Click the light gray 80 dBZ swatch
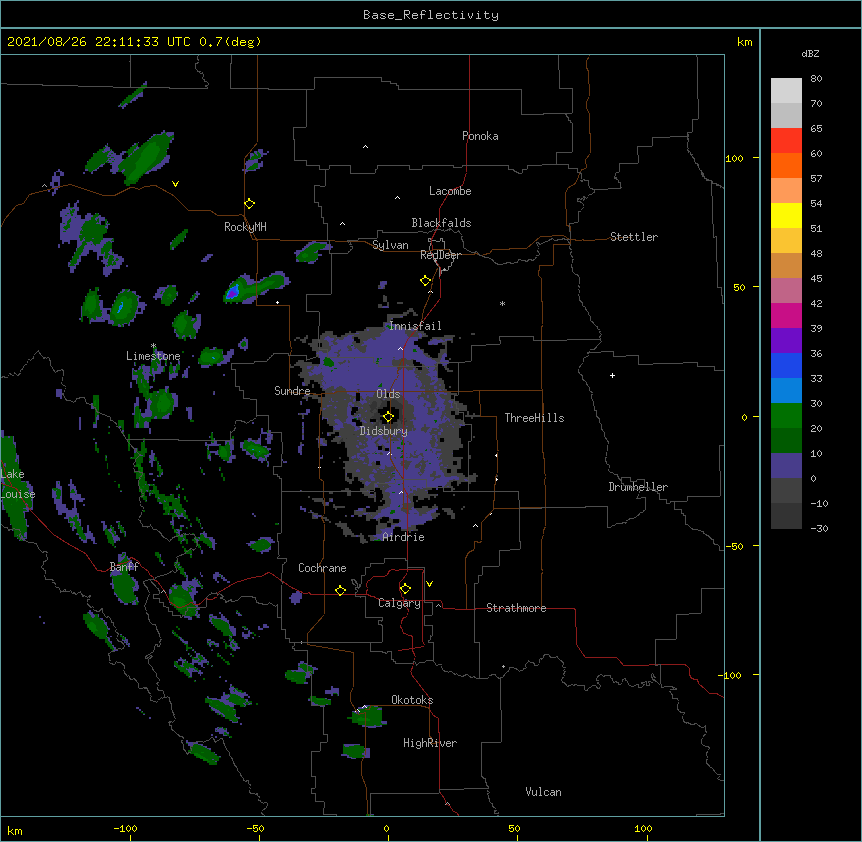 tap(786, 90)
